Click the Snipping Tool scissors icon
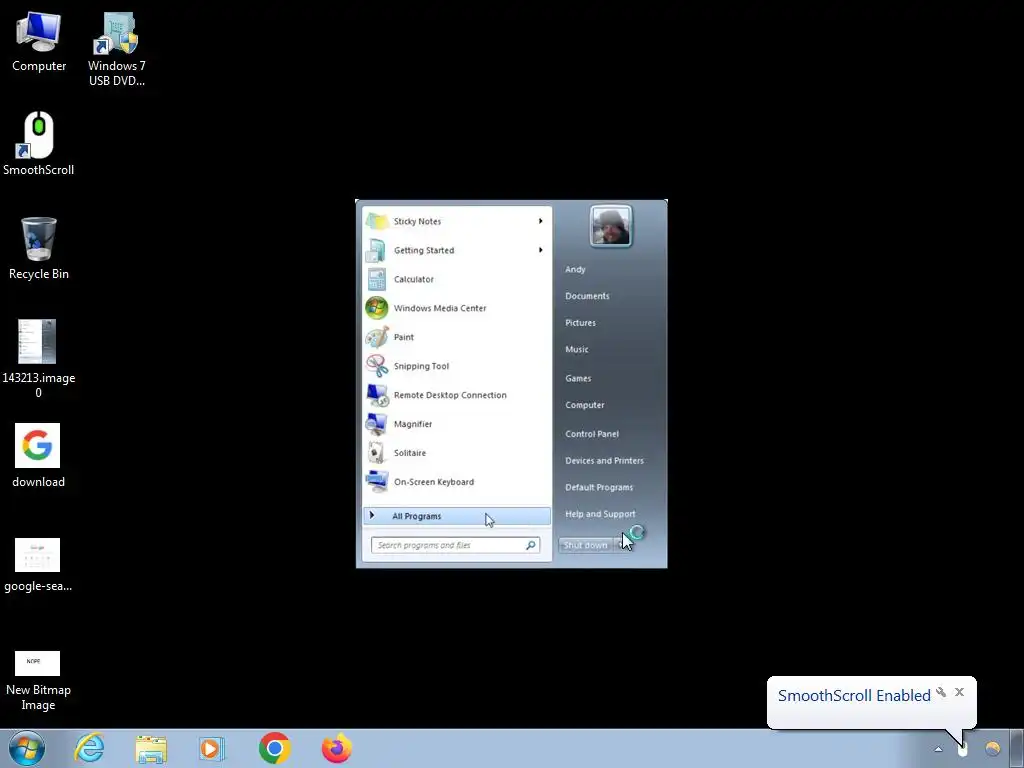The height and width of the screenshot is (768, 1024). click(x=377, y=366)
